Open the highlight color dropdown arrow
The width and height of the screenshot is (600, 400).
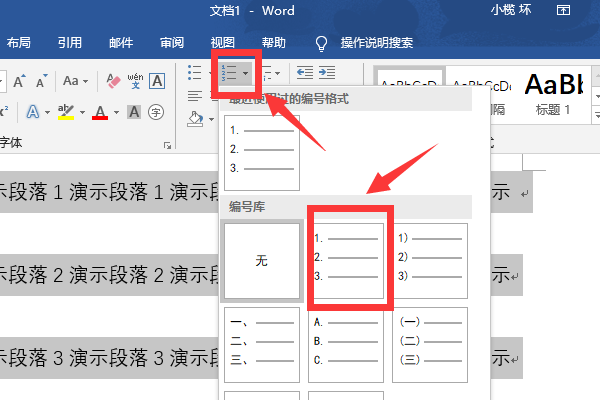83,113
